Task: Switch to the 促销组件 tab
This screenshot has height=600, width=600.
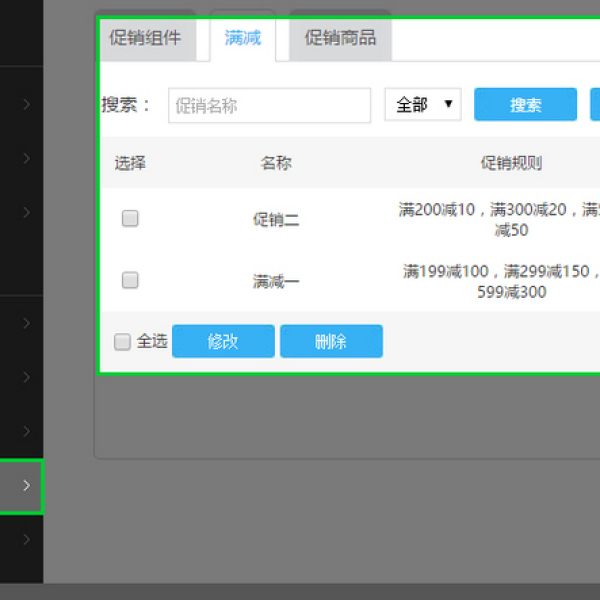Action: (x=146, y=39)
